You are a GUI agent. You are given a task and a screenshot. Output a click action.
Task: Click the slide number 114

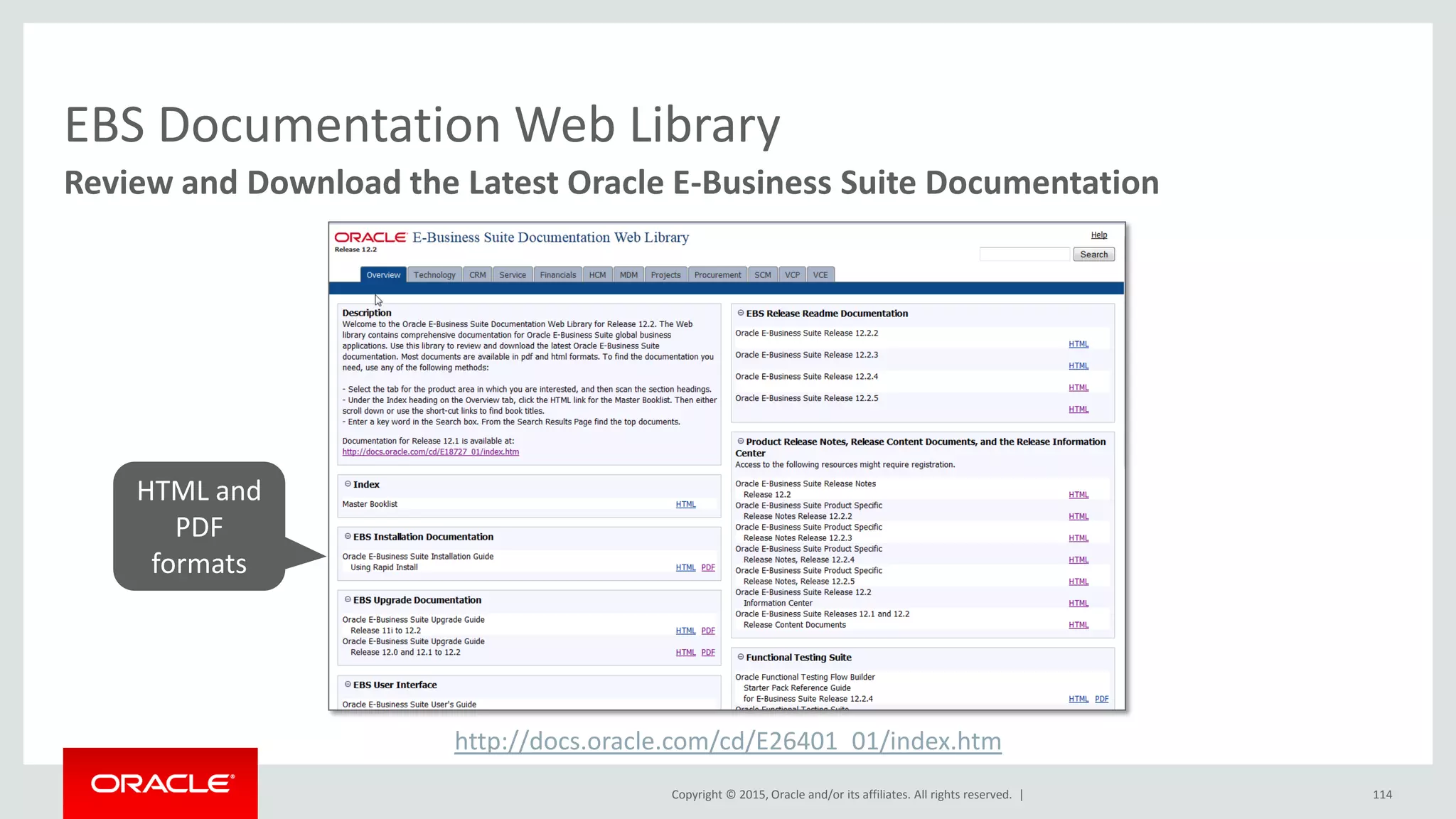coord(1382,795)
